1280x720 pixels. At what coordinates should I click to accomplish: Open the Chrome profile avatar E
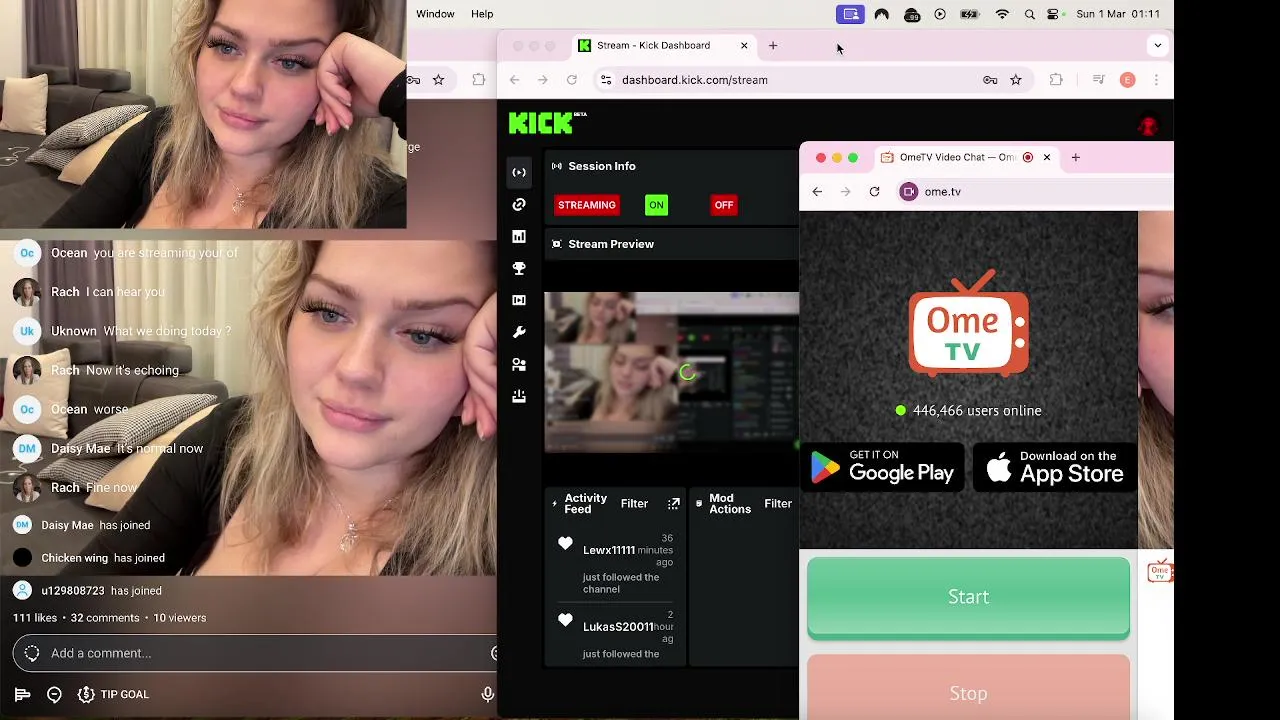1127,80
